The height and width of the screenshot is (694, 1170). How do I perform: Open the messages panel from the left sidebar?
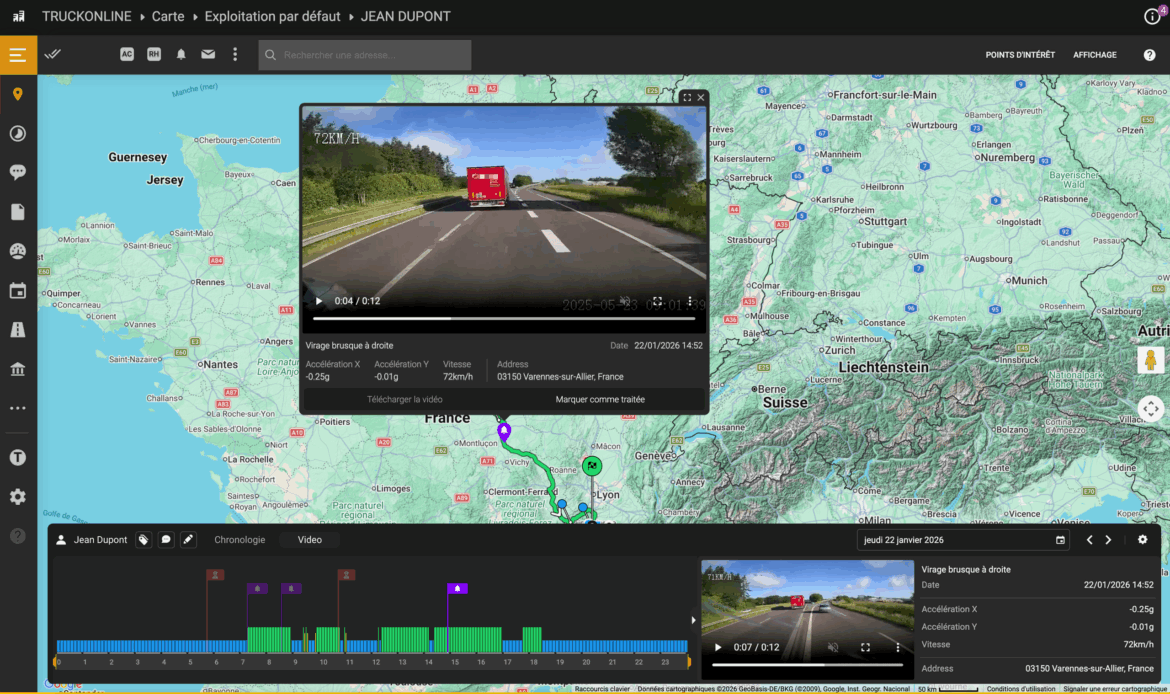click(x=17, y=171)
